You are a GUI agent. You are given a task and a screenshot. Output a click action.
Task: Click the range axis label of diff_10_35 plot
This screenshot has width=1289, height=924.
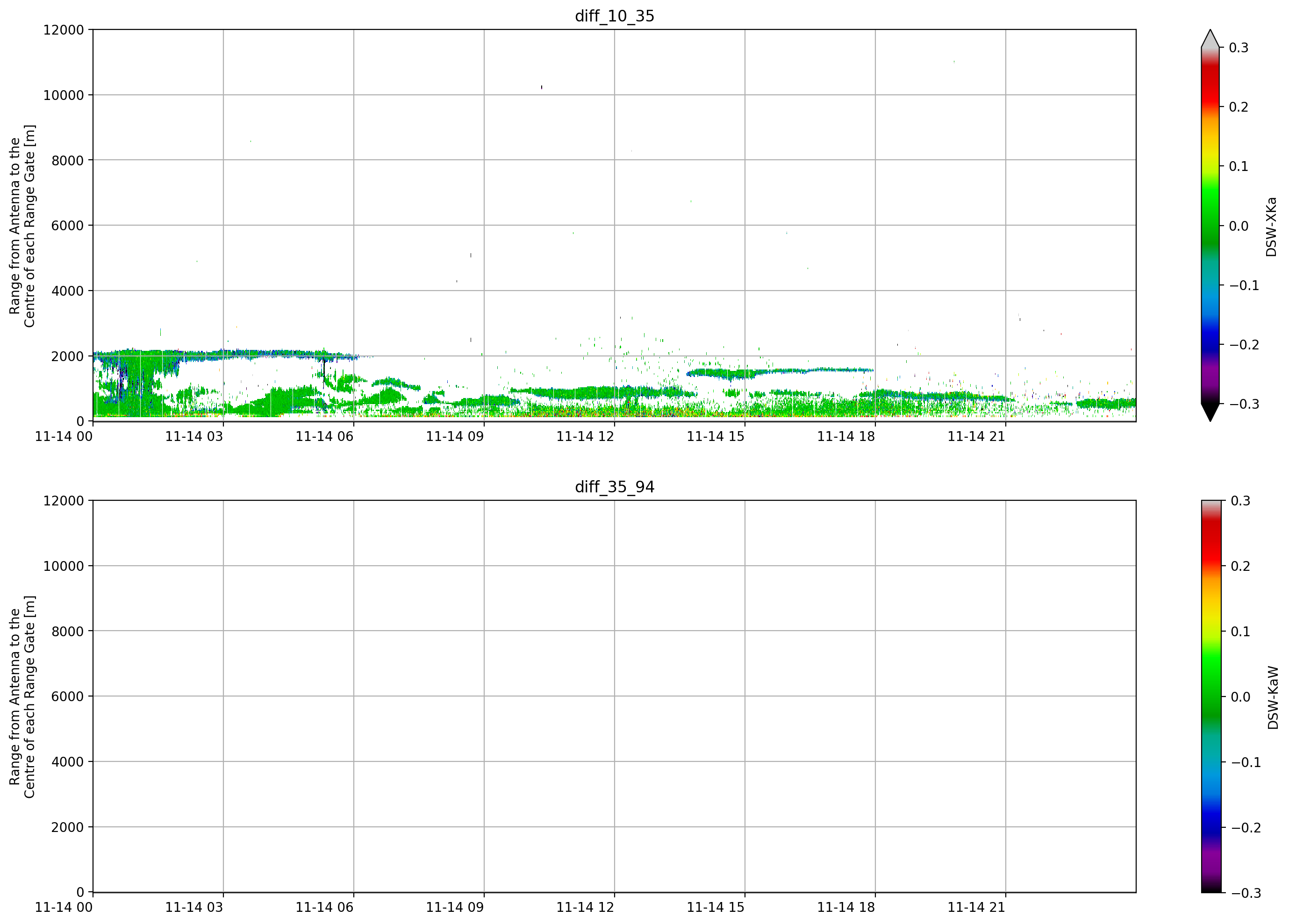click(22, 226)
